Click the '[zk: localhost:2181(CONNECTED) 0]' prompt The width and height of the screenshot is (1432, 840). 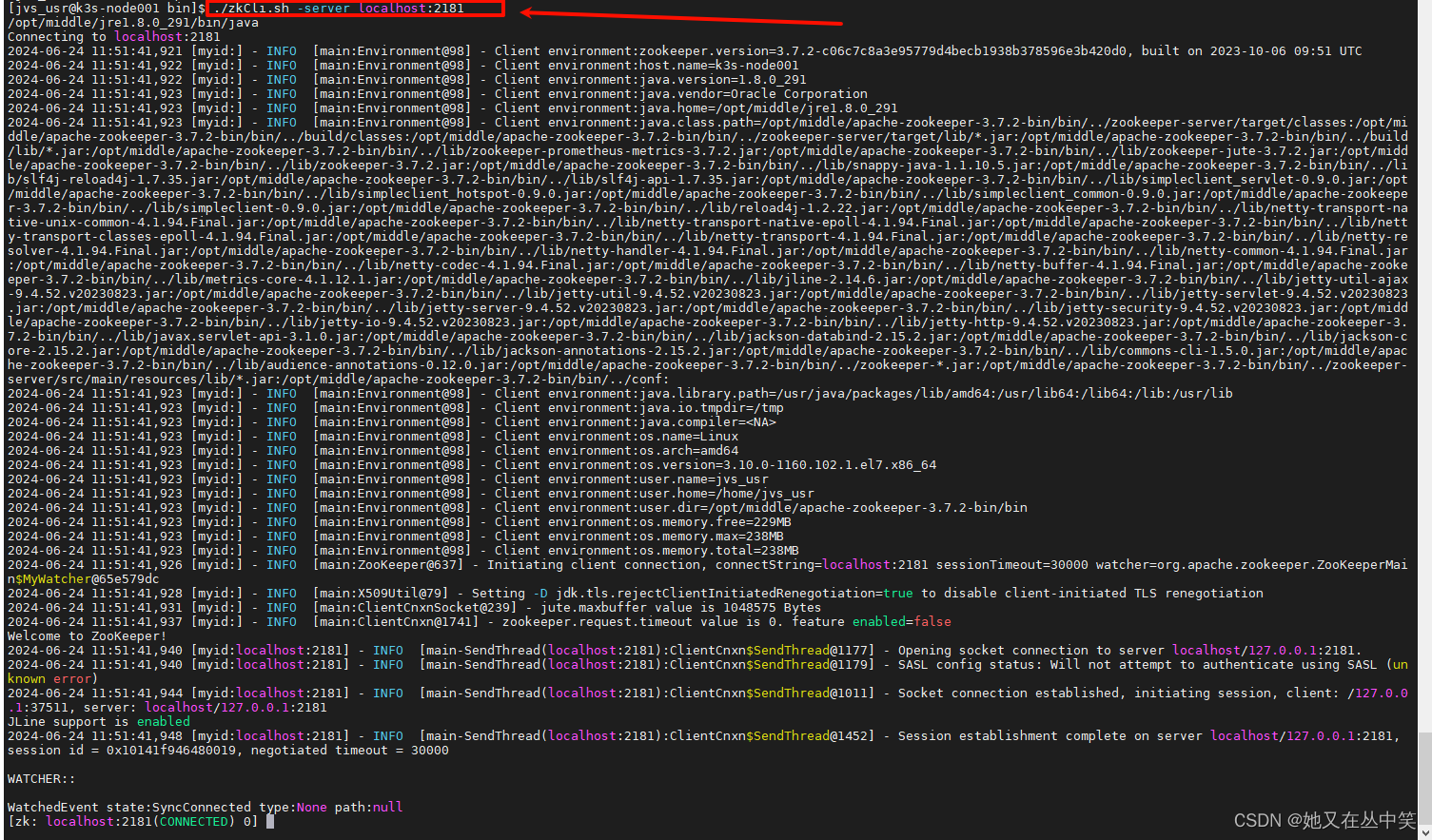tap(133, 821)
